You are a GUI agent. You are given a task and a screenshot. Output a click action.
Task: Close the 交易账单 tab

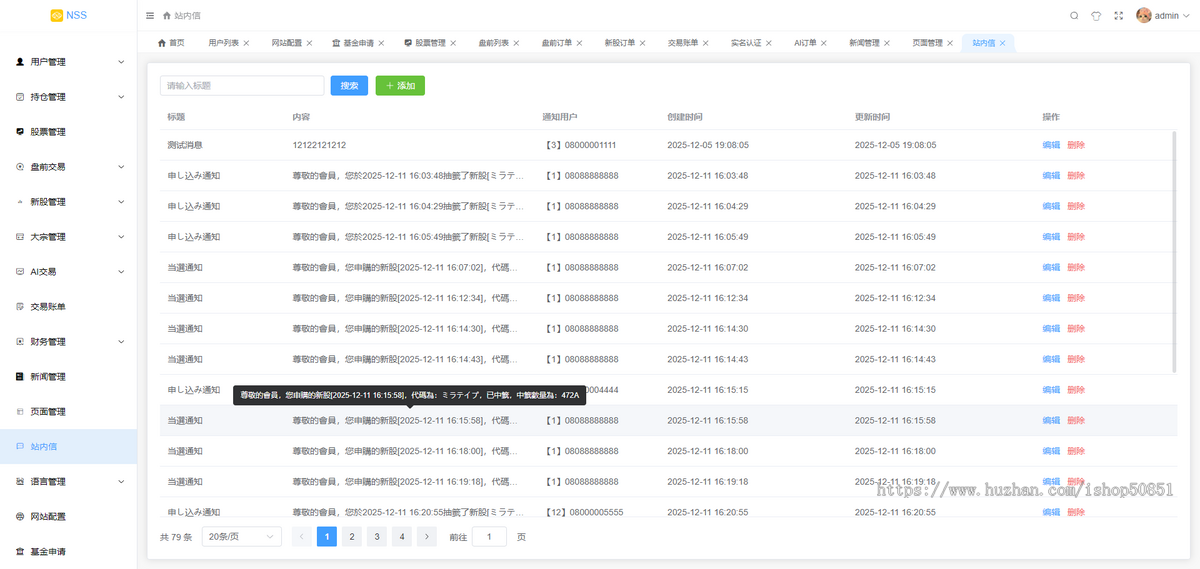(x=706, y=43)
